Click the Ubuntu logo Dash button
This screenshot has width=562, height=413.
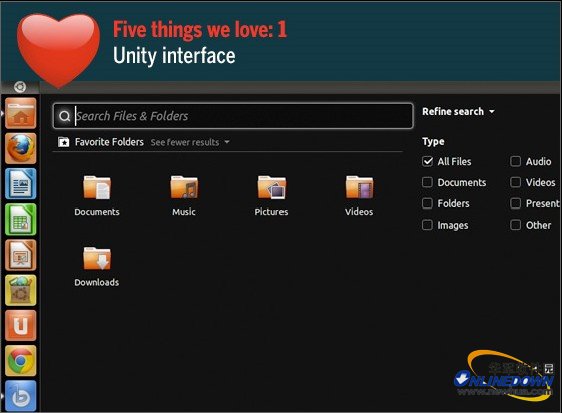tap(20, 87)
